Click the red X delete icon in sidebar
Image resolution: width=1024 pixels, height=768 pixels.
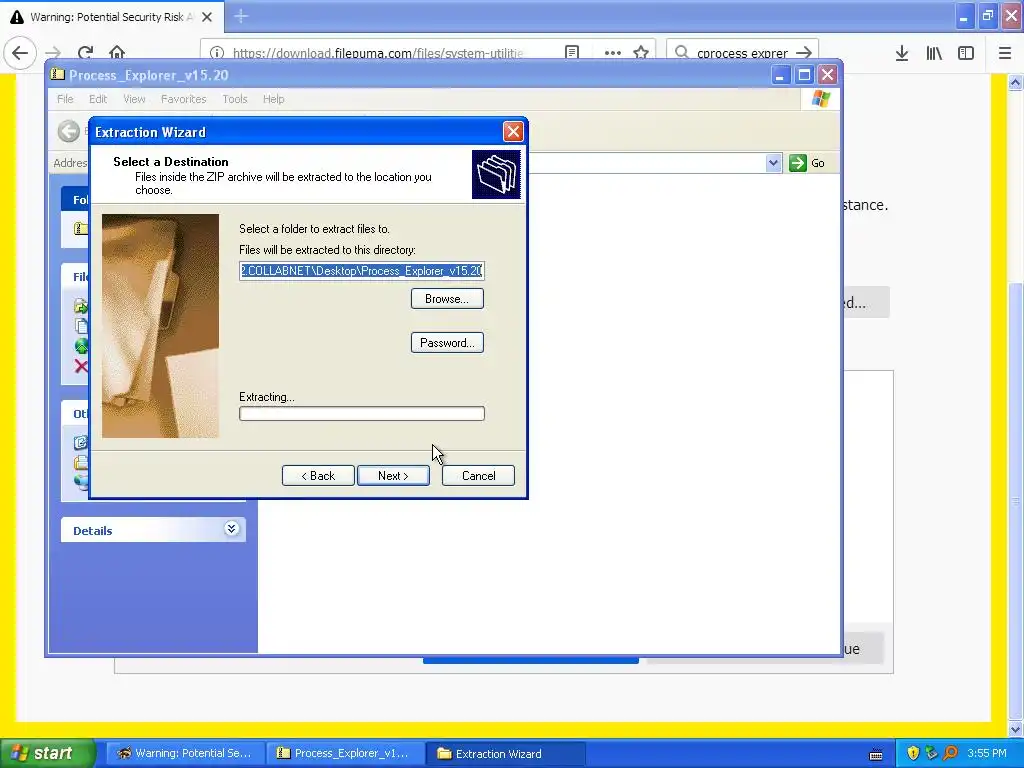coord(81,366)
